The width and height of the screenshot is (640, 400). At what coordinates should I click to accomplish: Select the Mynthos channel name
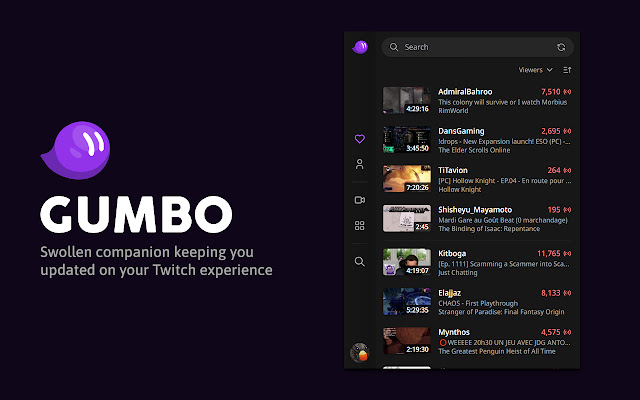coord(454,332)
